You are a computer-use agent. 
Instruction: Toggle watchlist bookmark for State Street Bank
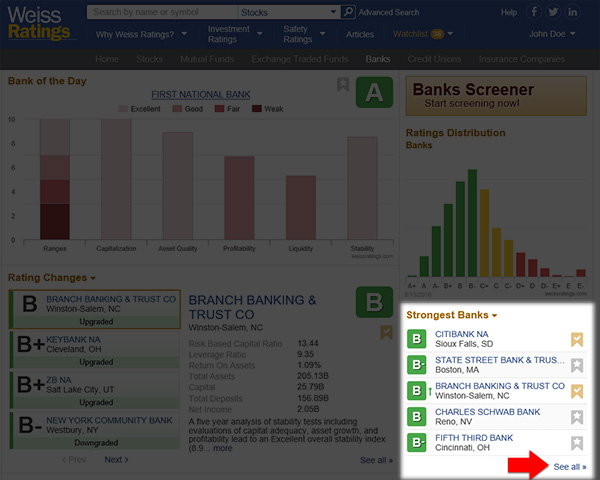coord(576,366)
